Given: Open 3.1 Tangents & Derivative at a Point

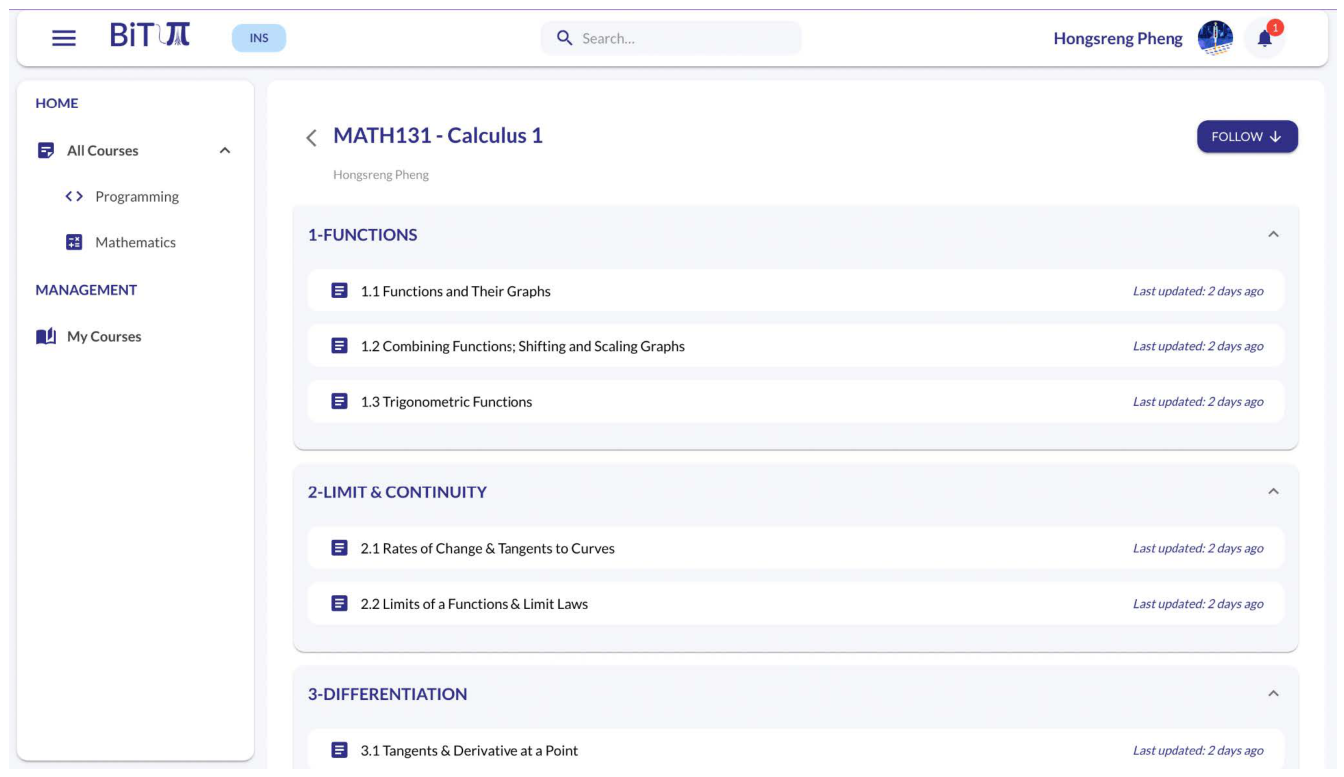Looking at the screenshot, I should 796,750.
